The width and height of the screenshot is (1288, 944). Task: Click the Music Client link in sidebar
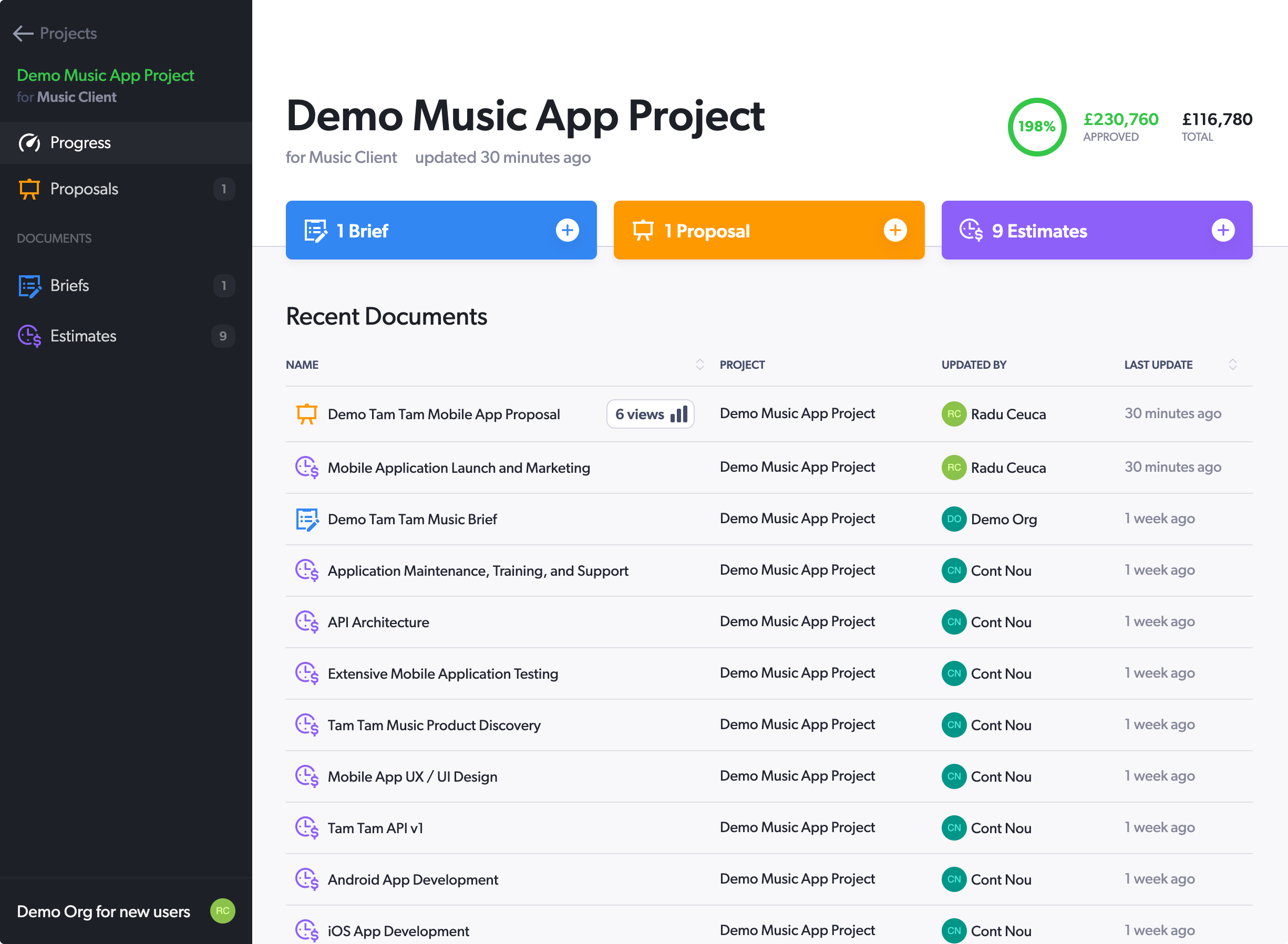77,97
